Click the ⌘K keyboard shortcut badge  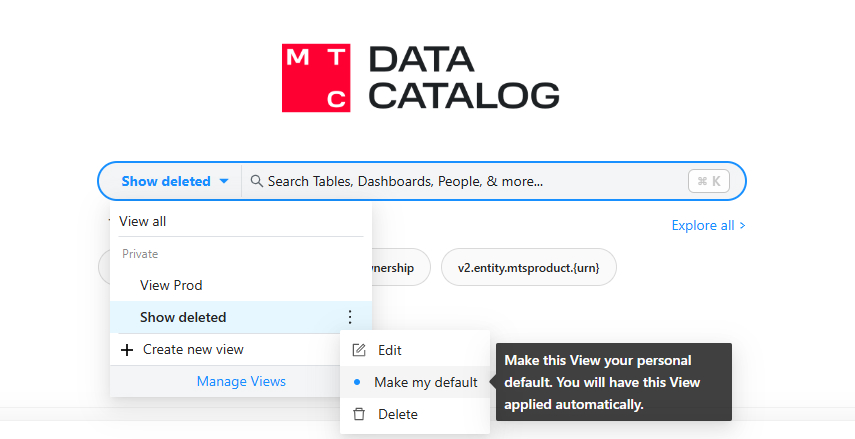point(709,181)
